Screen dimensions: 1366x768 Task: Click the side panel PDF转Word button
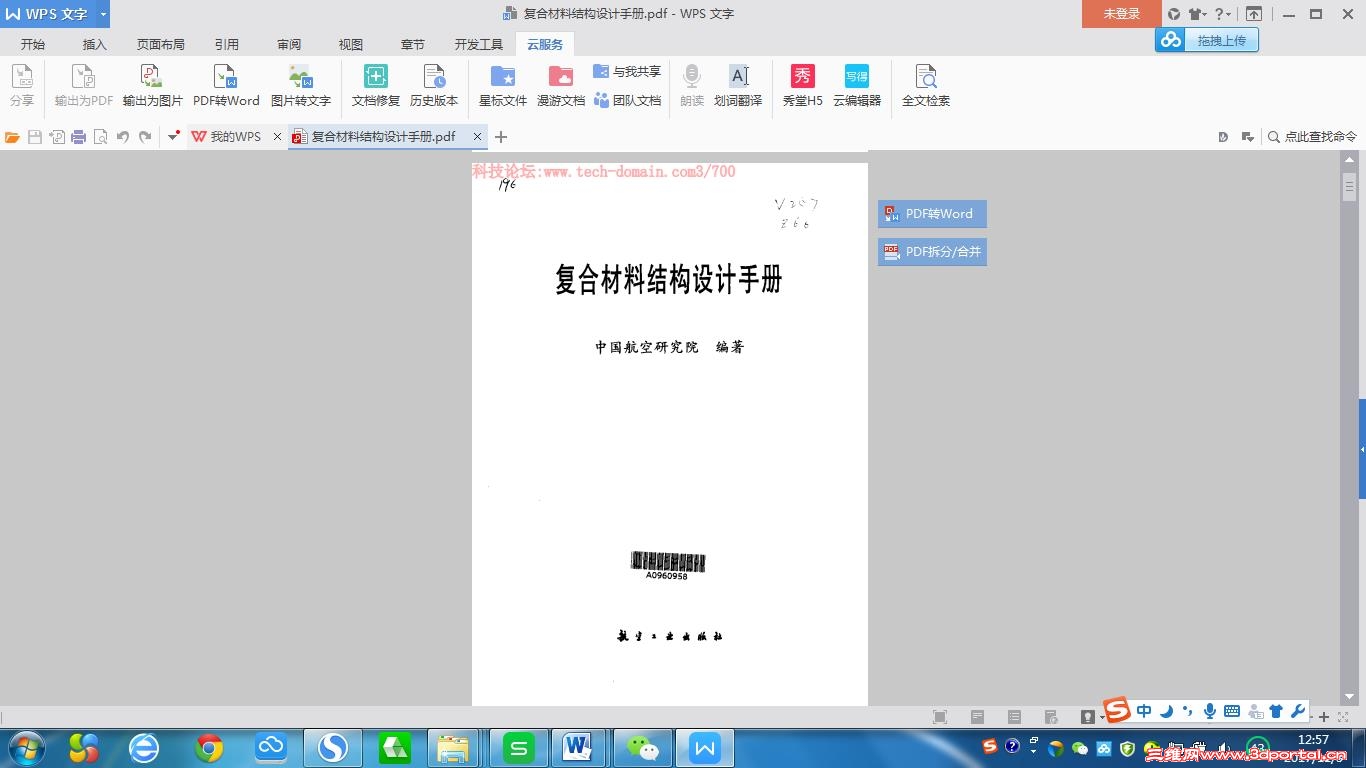point(932,214)
